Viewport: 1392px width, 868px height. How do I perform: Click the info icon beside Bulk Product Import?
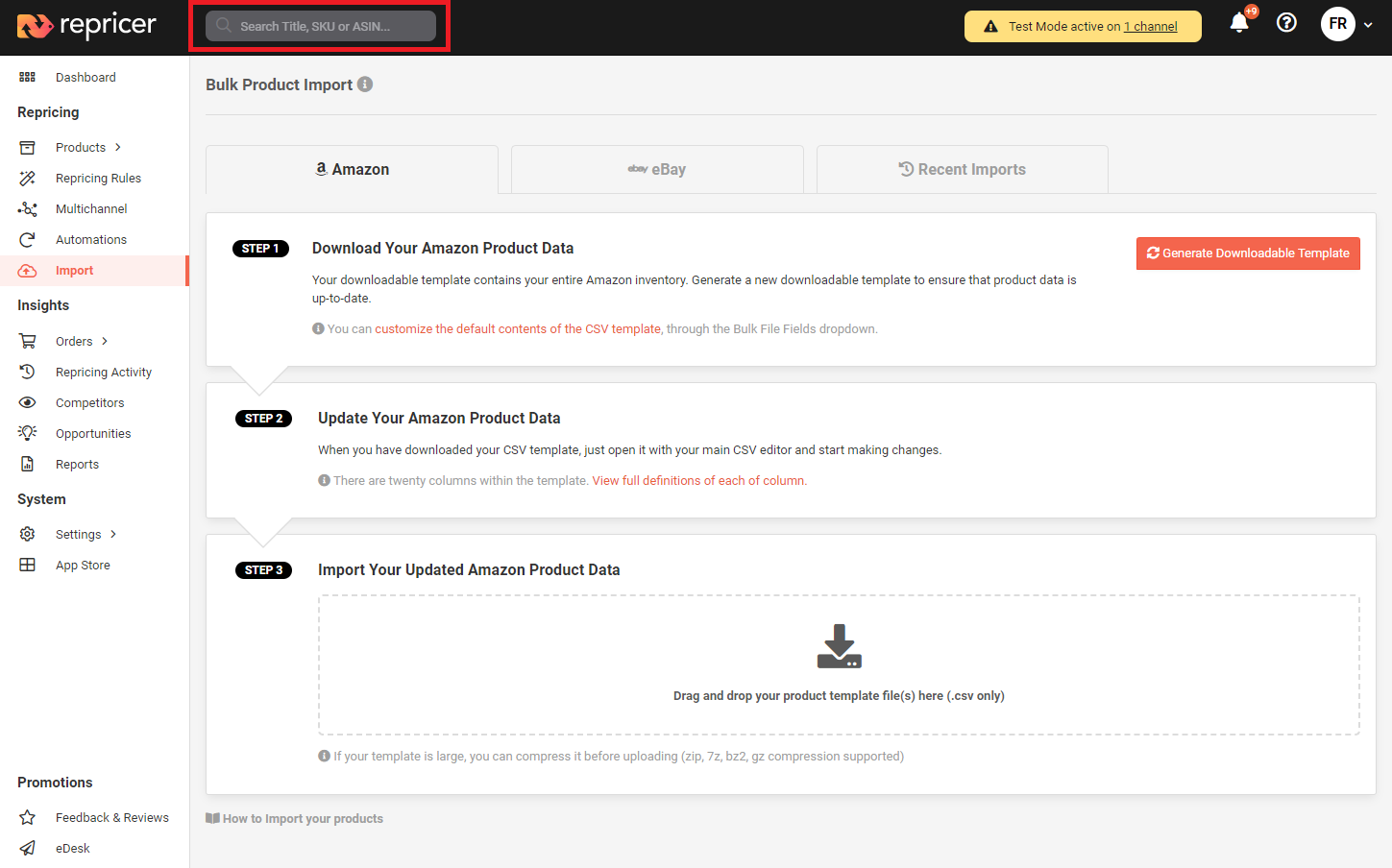(365, 84)
